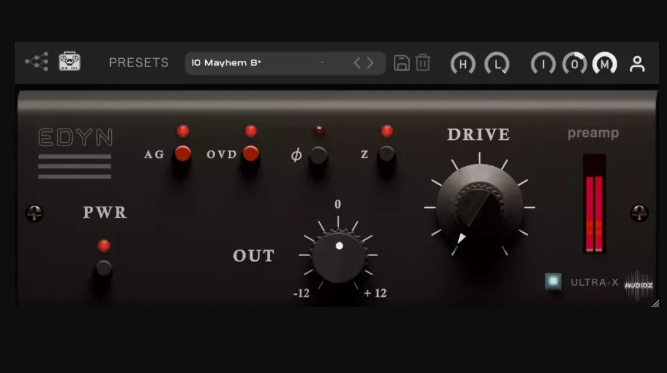The height and width of the screenshot is (373, 667).
Task: Open the routing network icon
Action: pyautogui.click(x=37, y=62)
